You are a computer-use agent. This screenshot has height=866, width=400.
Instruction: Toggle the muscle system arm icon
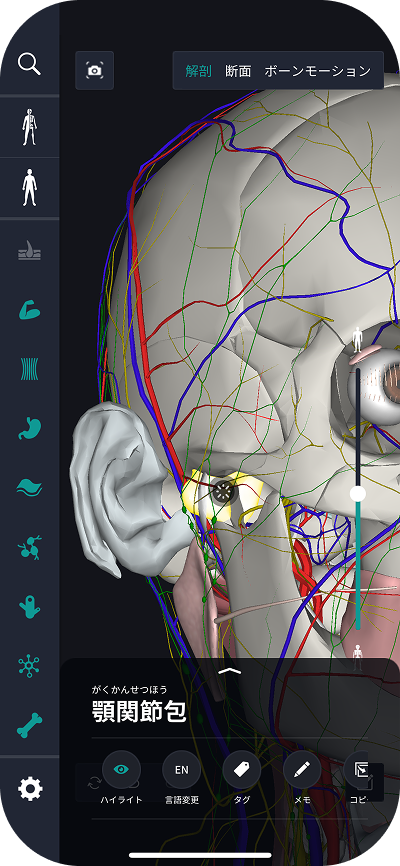pos(29,310)
